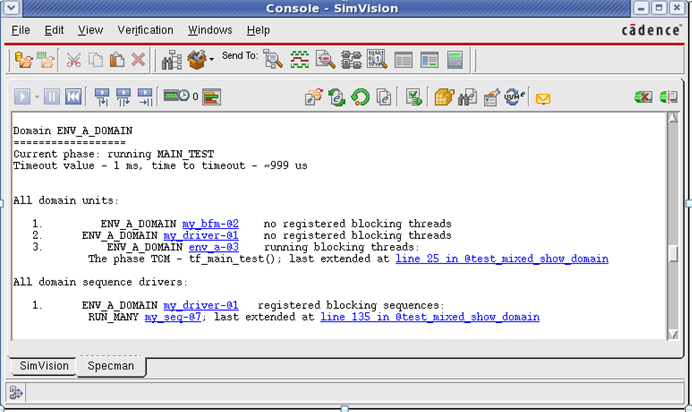Click the red X Delete icon
The height and width of the screenshot is (412, 692).
[x=138, y=60]
